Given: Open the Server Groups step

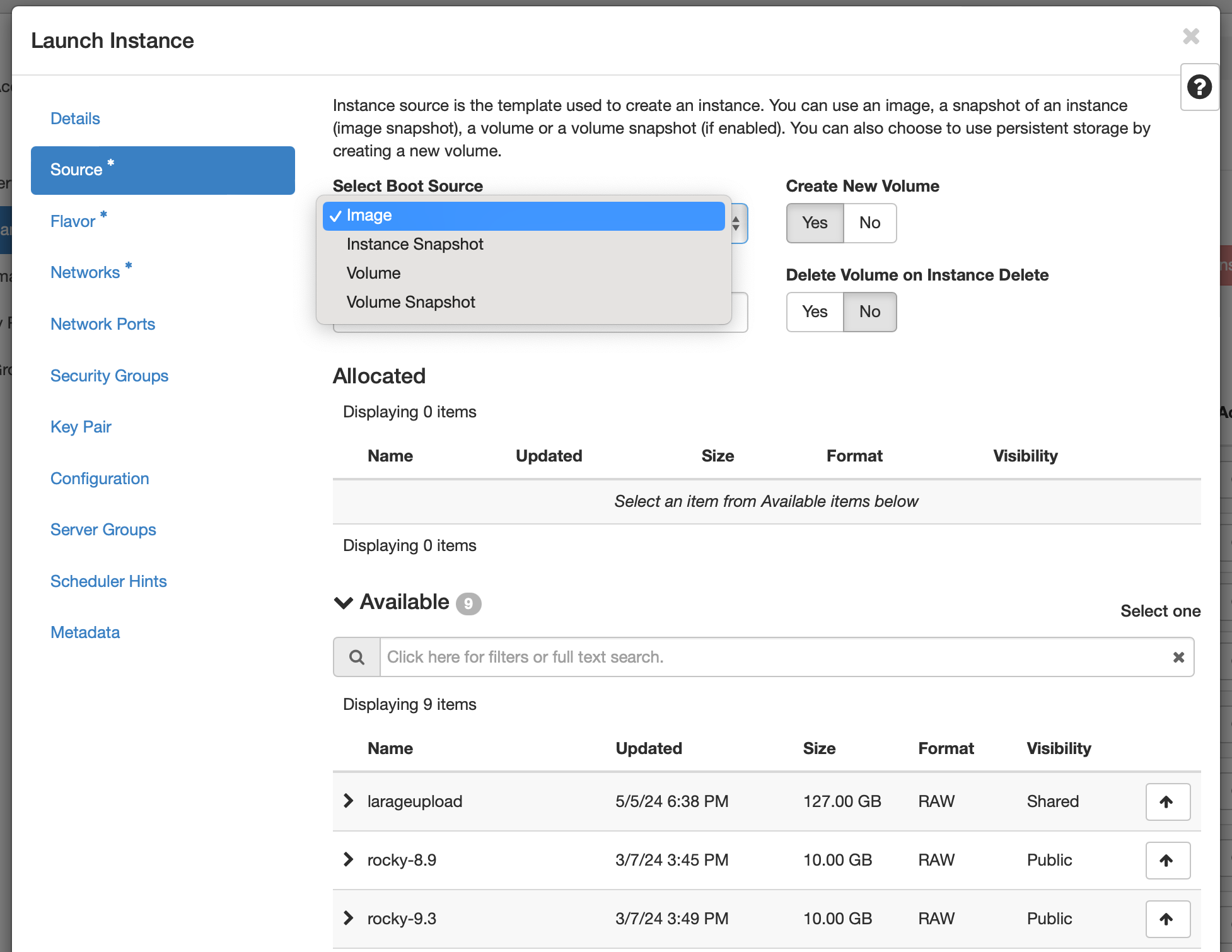Looking at the screenshot, I should click(103, 530).
